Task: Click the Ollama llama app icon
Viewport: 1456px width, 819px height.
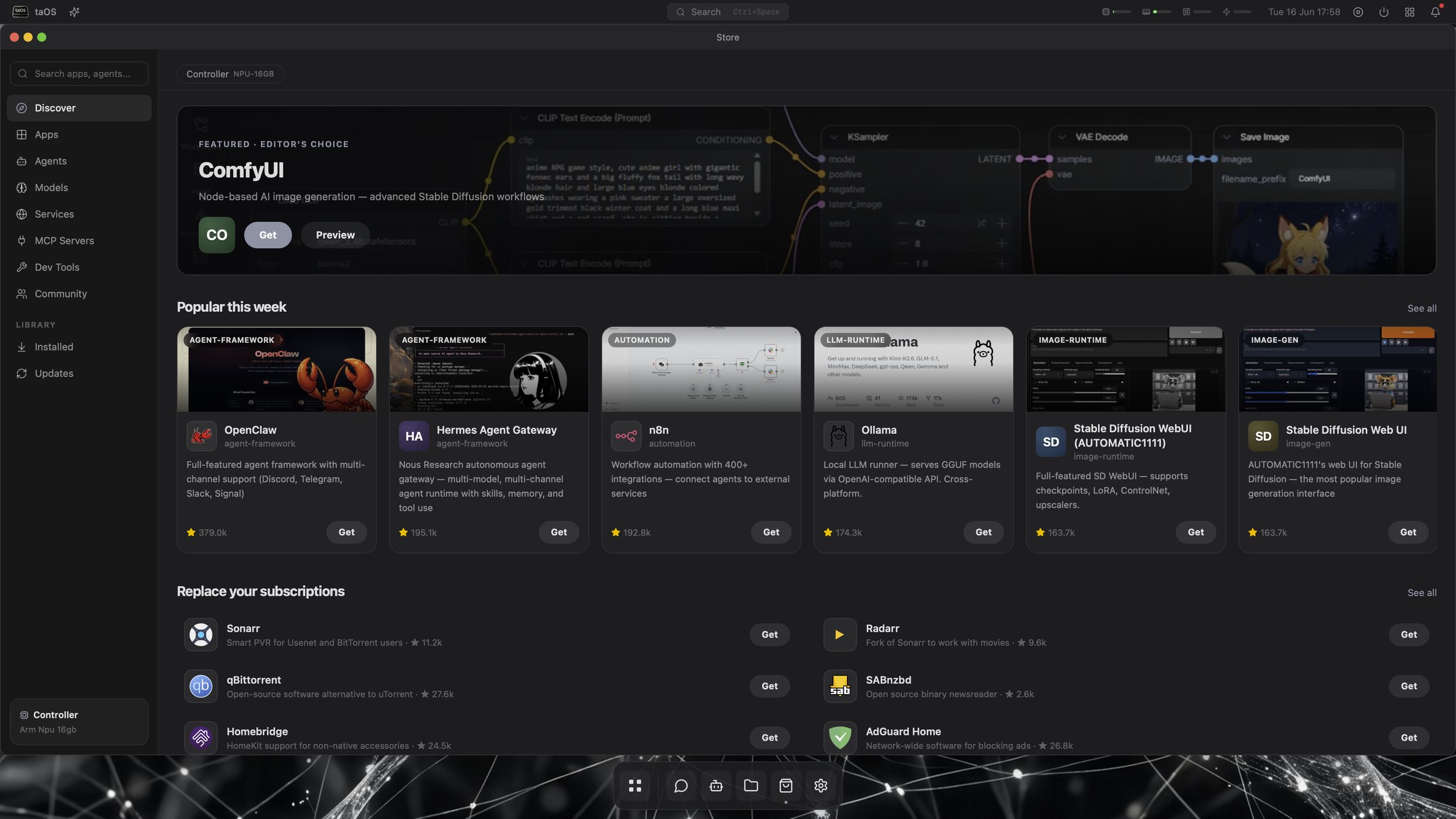Action: click(838, 436)
